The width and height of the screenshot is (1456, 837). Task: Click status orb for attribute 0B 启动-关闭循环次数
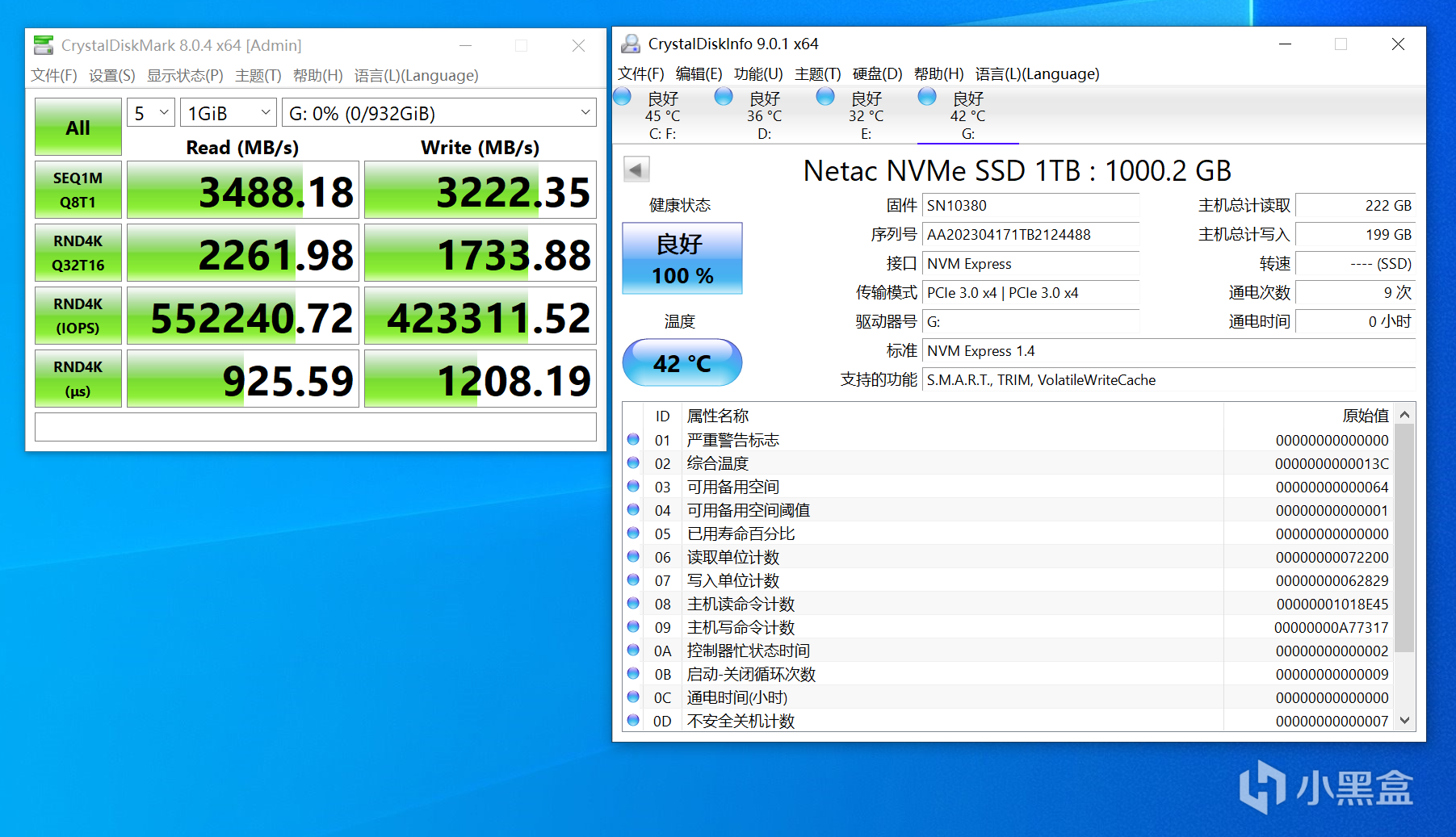(634, 674)
